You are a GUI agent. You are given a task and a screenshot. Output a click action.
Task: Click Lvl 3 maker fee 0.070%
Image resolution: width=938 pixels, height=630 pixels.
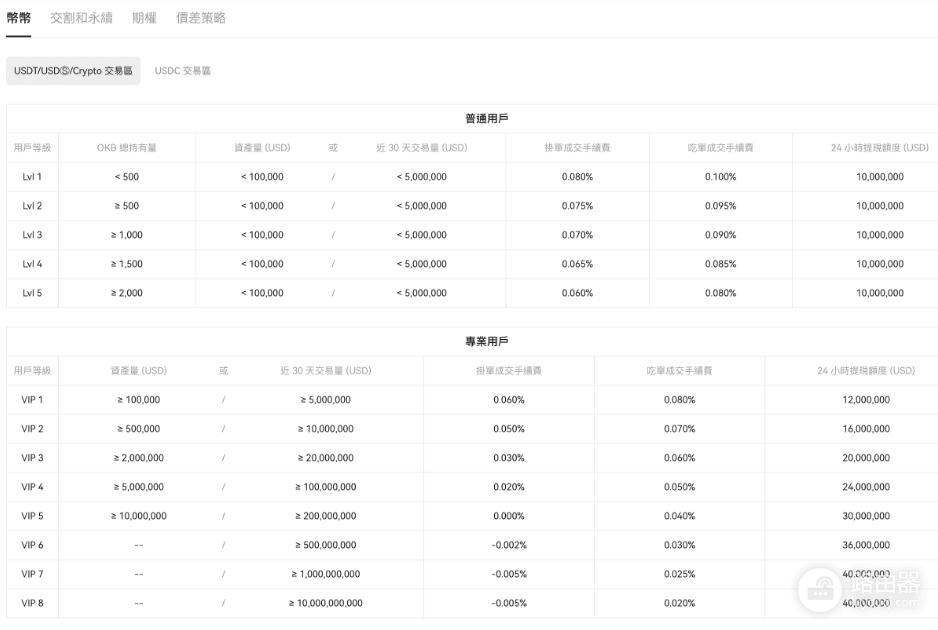tap(577, 235)
